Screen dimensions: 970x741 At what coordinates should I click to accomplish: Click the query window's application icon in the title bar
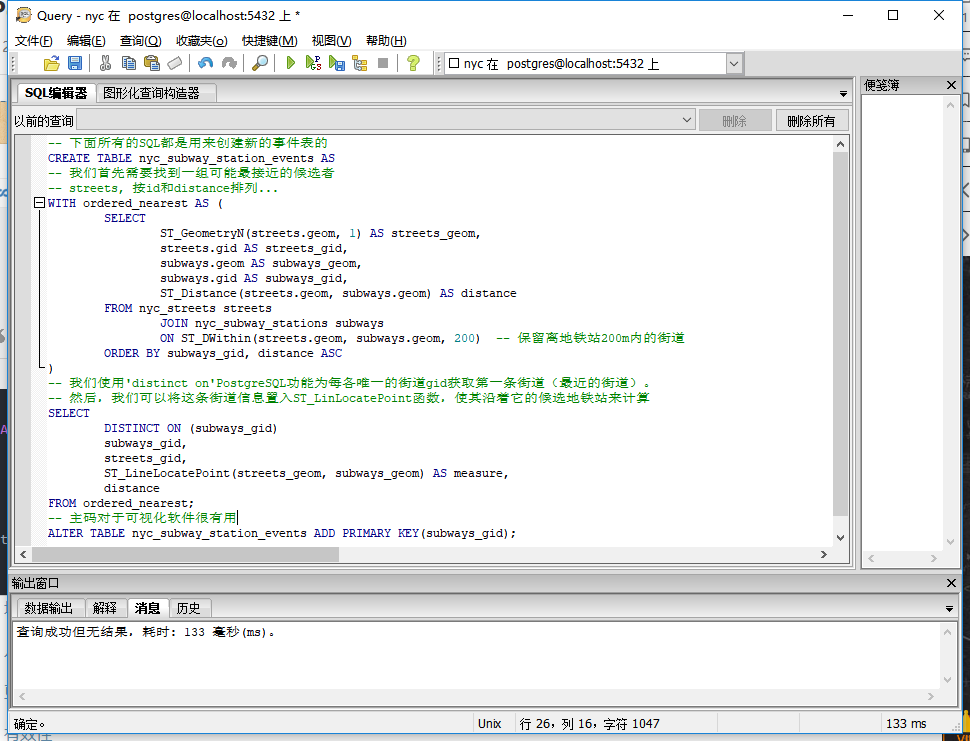24,15
